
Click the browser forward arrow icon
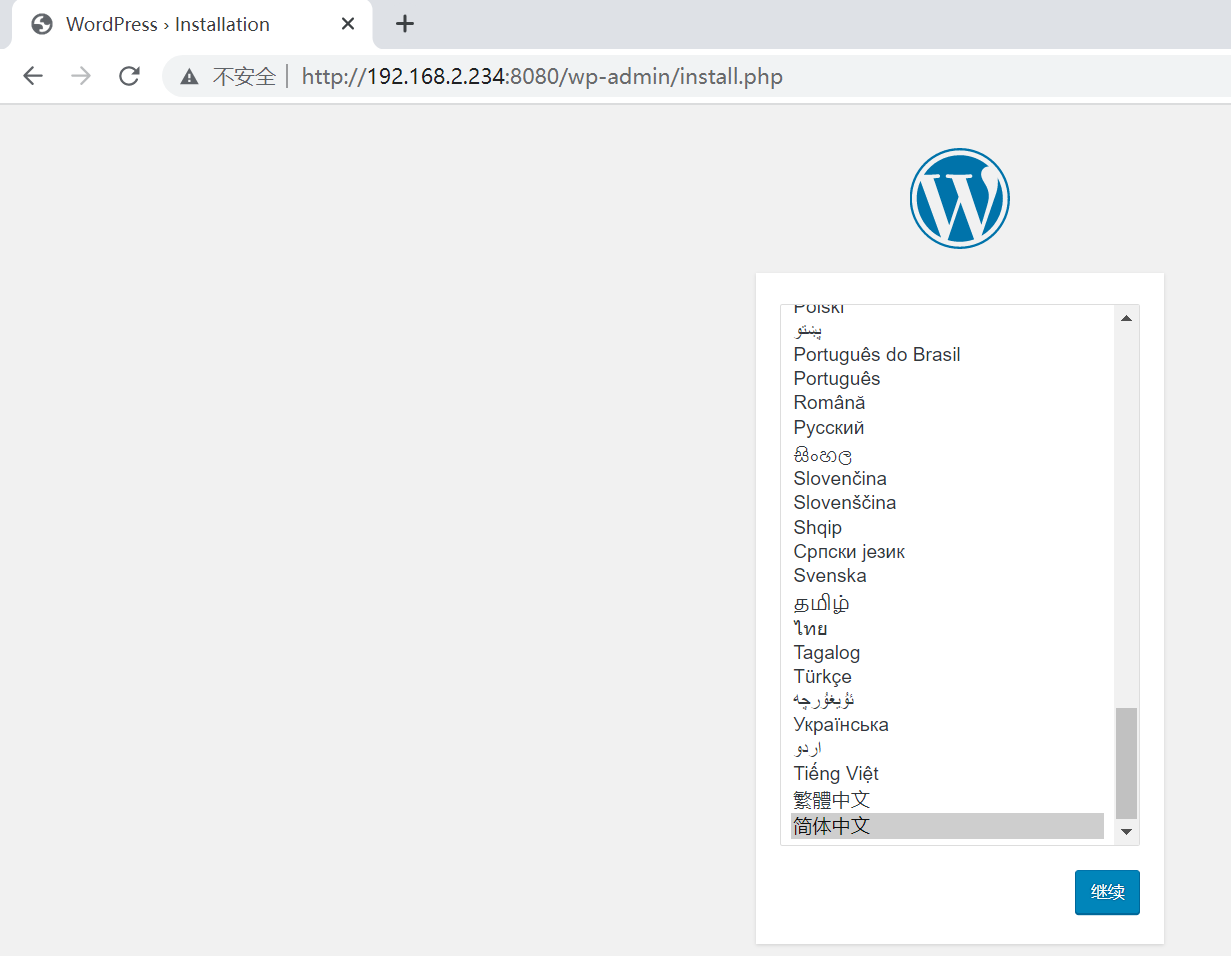pyautogui.click(x=81, y=76)
